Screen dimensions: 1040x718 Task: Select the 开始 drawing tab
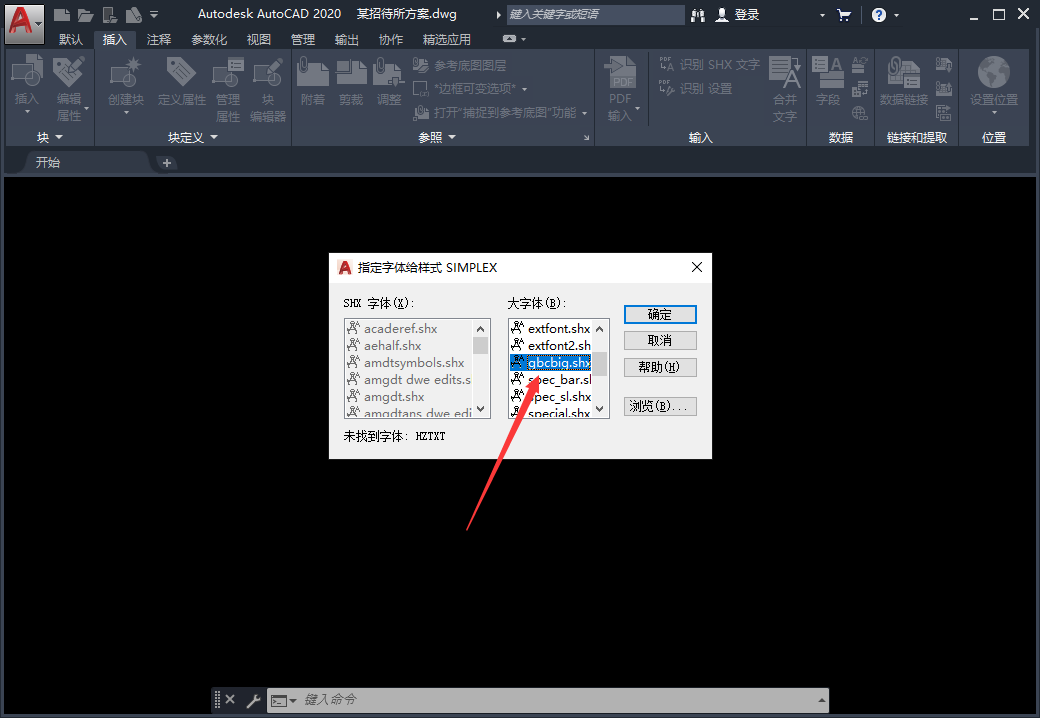click(x=48, y=162)
